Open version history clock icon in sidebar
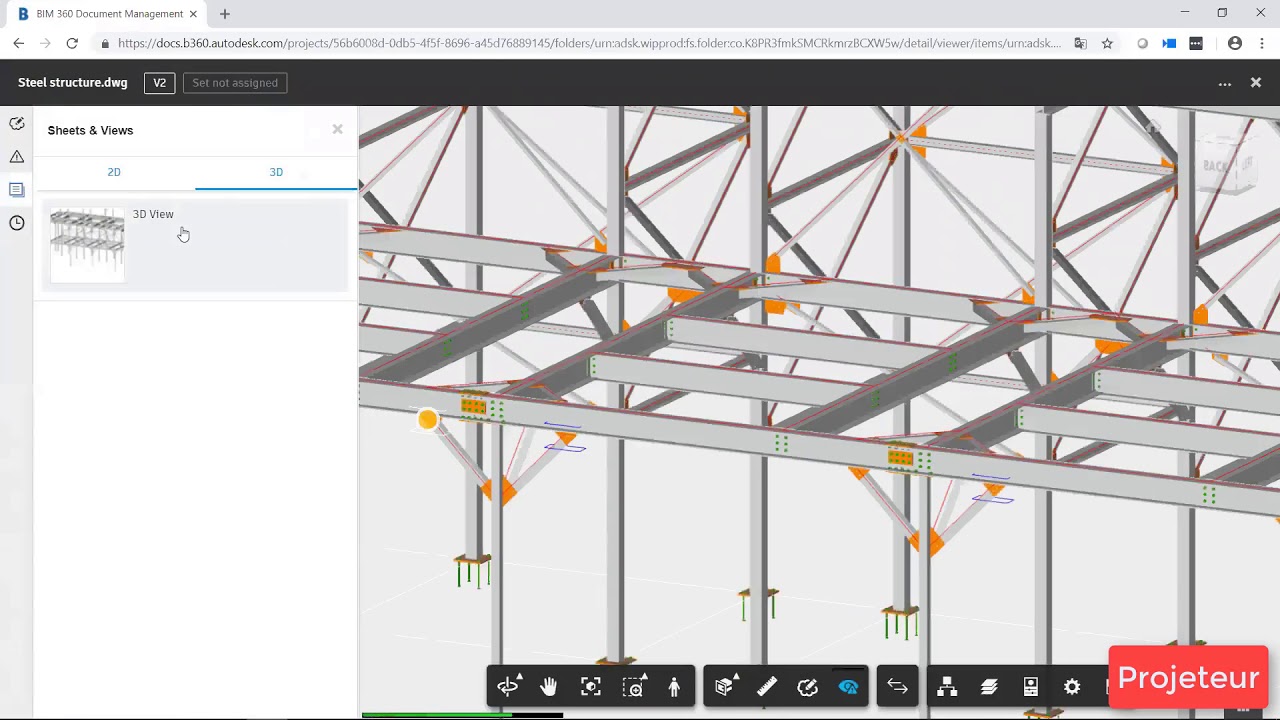1280x720 pixels. (17, 223)
